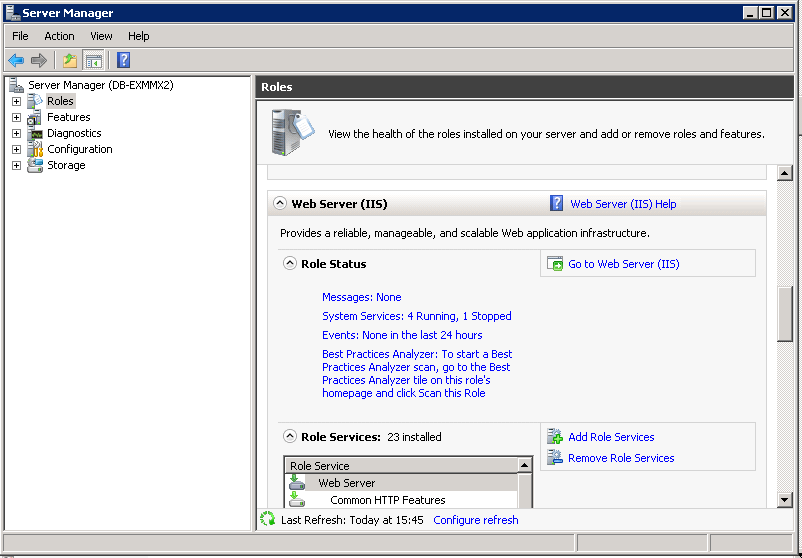Select Diagnostics in the console tree

point(74,133)
